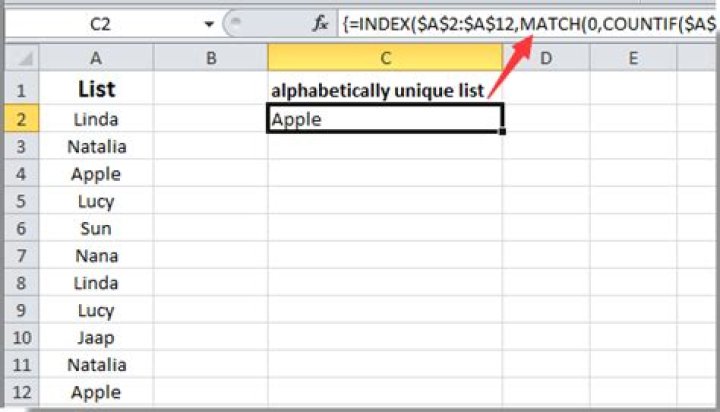Select the cell containing Nana
Viewport: 720px width, 412px height.
(x=96, y=256)
